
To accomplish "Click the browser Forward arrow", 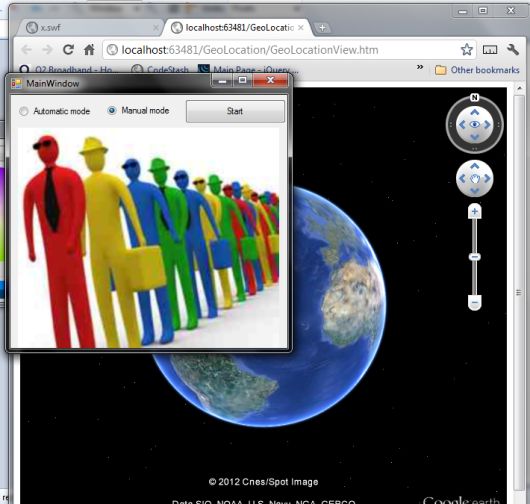I will (47, 50).
